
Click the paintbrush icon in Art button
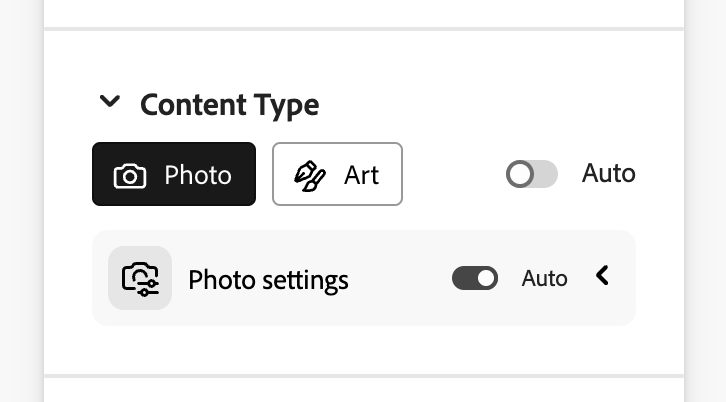[x=310, y=176]
